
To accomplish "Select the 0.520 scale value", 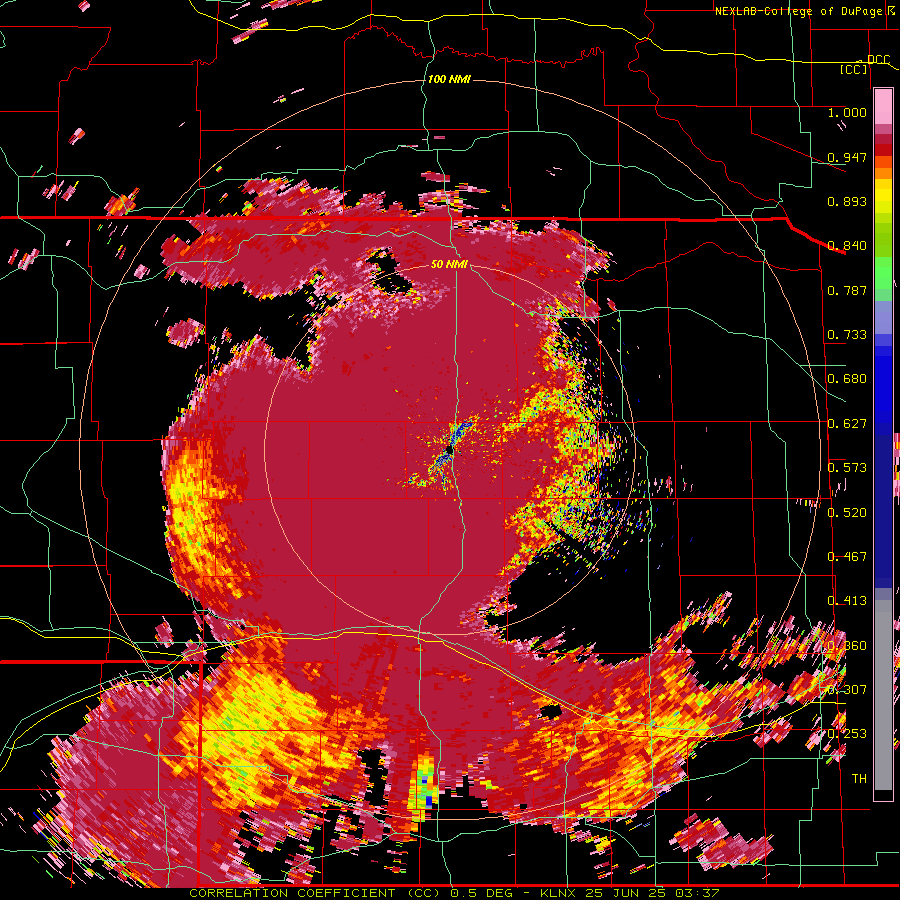I will point(847,513).
